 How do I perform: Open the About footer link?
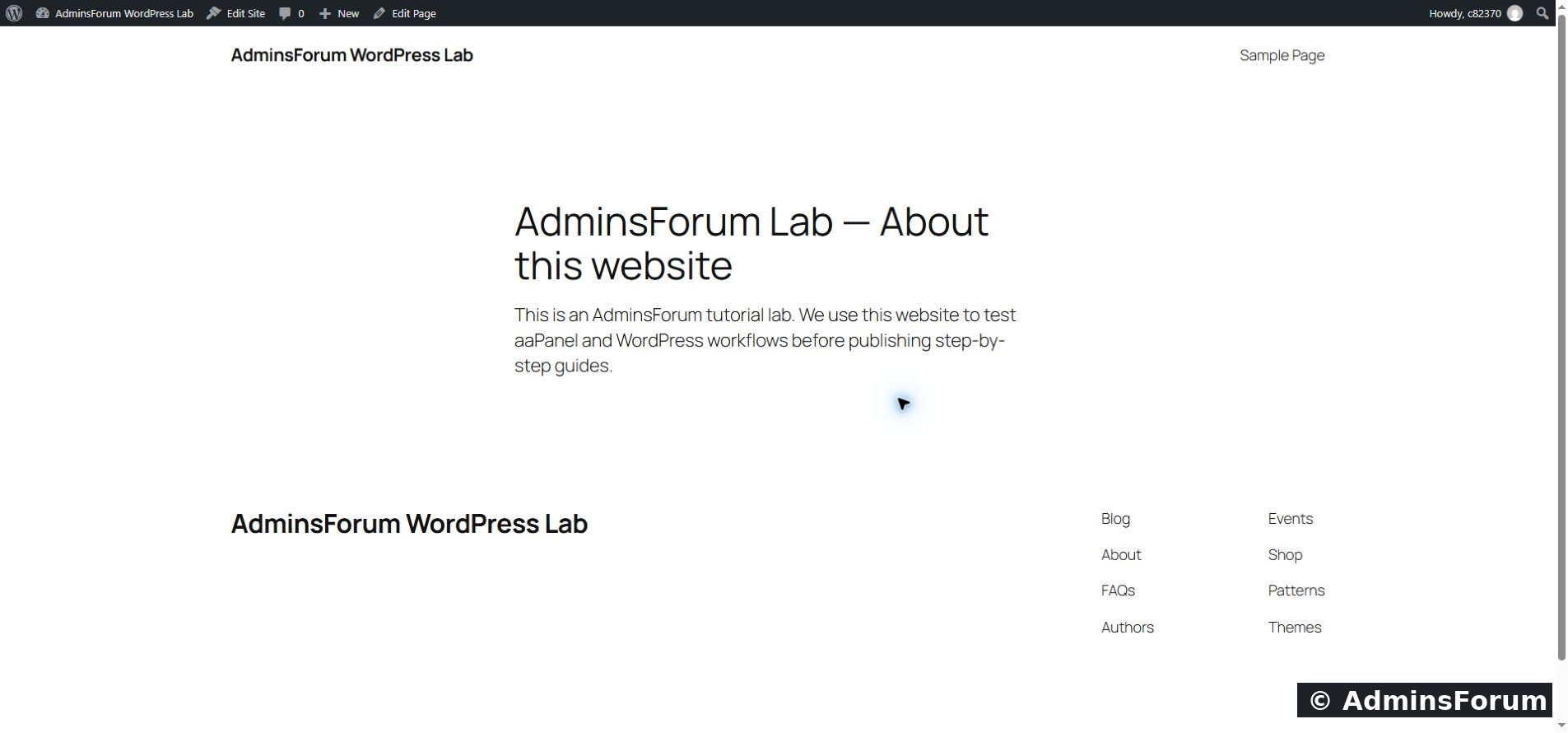click(1121, 555)
